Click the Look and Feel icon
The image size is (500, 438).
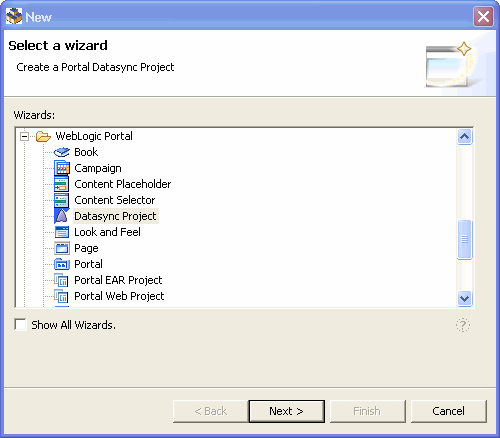point(62,232)
